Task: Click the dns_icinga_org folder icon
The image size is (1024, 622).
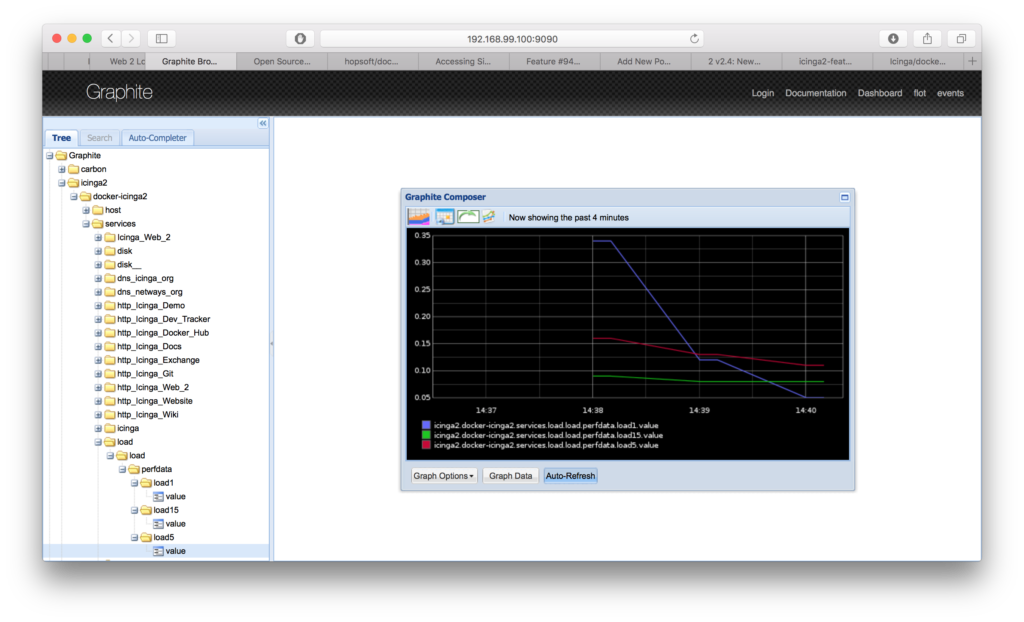Action: [110, 278]
